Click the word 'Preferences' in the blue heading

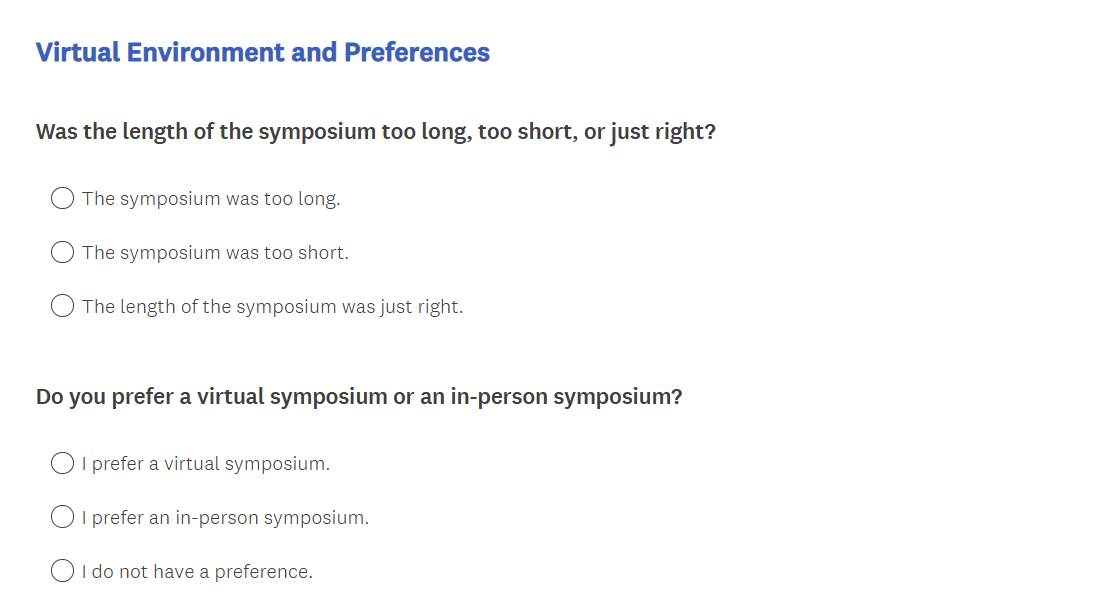417,52
